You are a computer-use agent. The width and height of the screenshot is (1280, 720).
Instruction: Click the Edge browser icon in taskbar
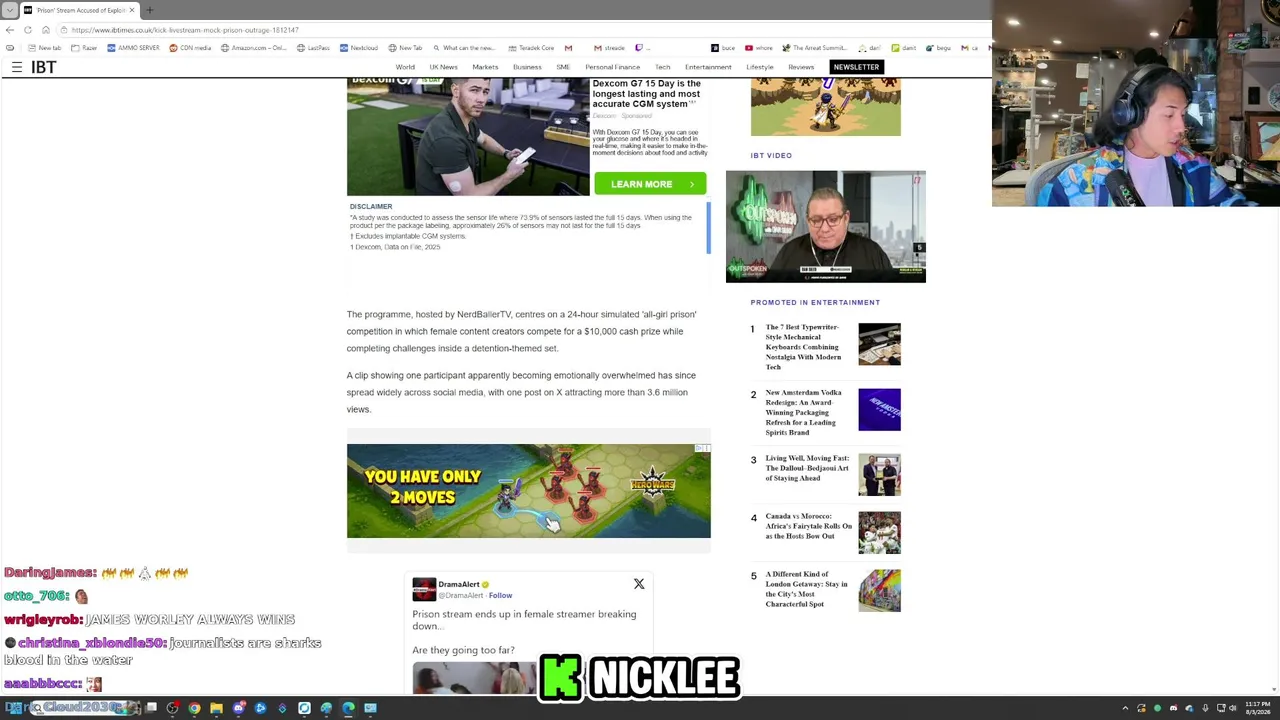click(348, 708)
